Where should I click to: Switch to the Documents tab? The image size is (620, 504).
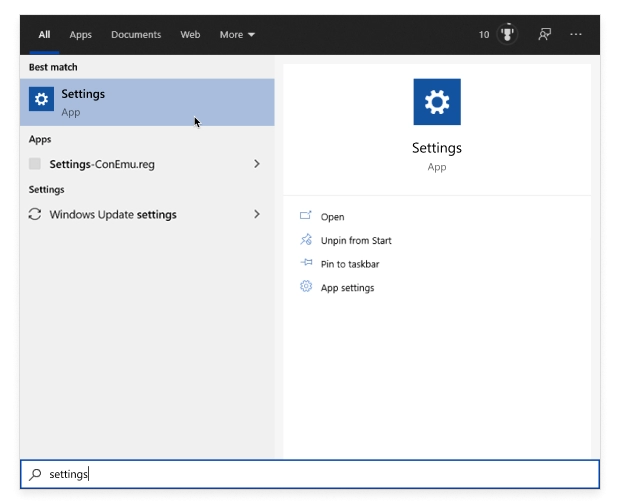135,34
